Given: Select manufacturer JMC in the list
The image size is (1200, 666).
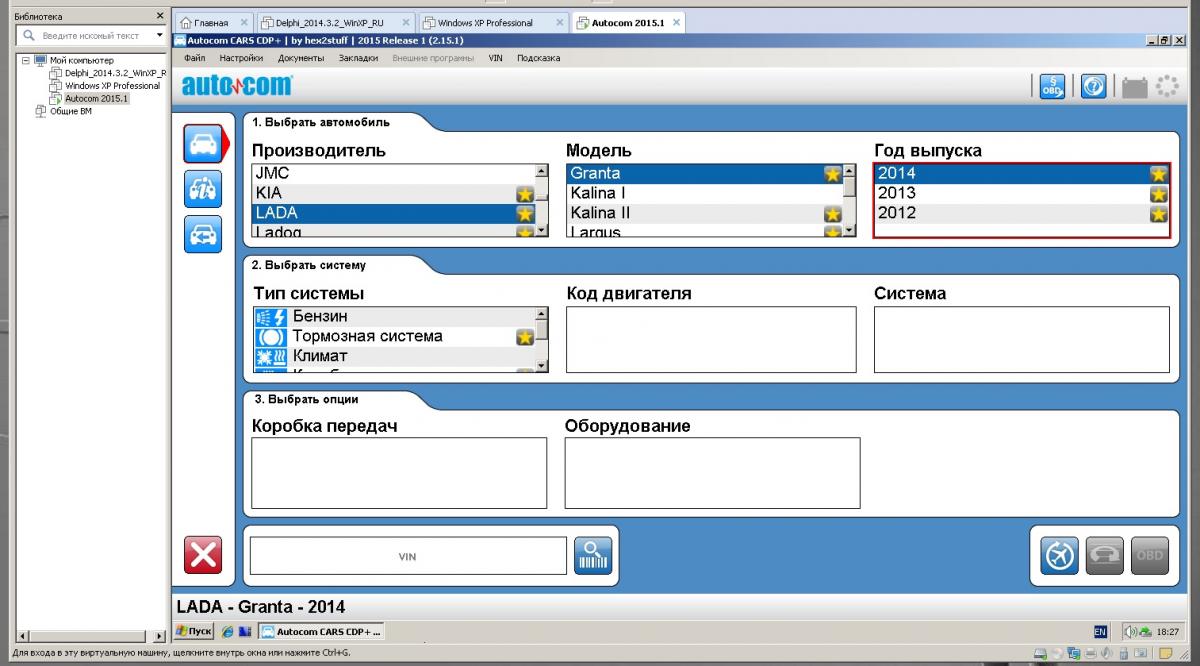Looking at the screenshot, I should point(393,174).
